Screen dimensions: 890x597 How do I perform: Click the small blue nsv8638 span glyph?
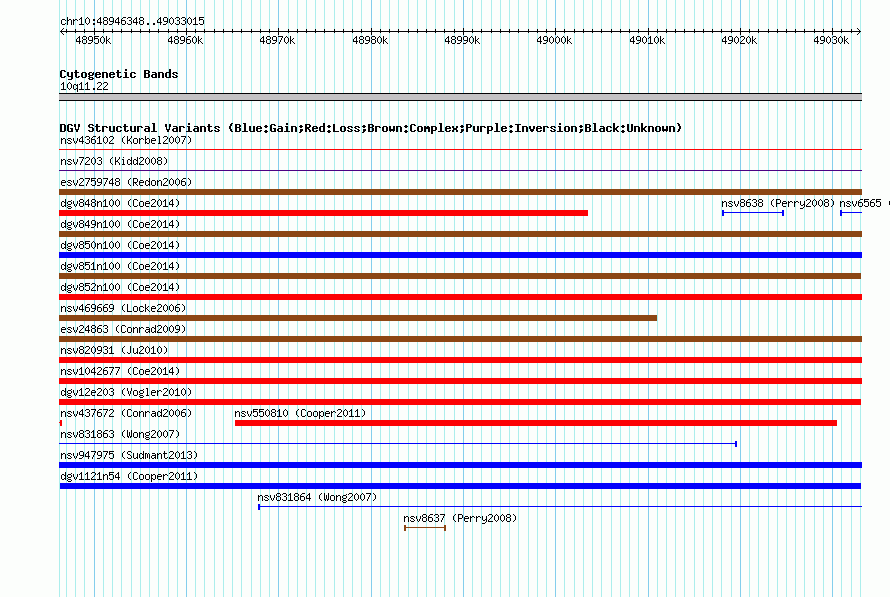tap(753, 213)
